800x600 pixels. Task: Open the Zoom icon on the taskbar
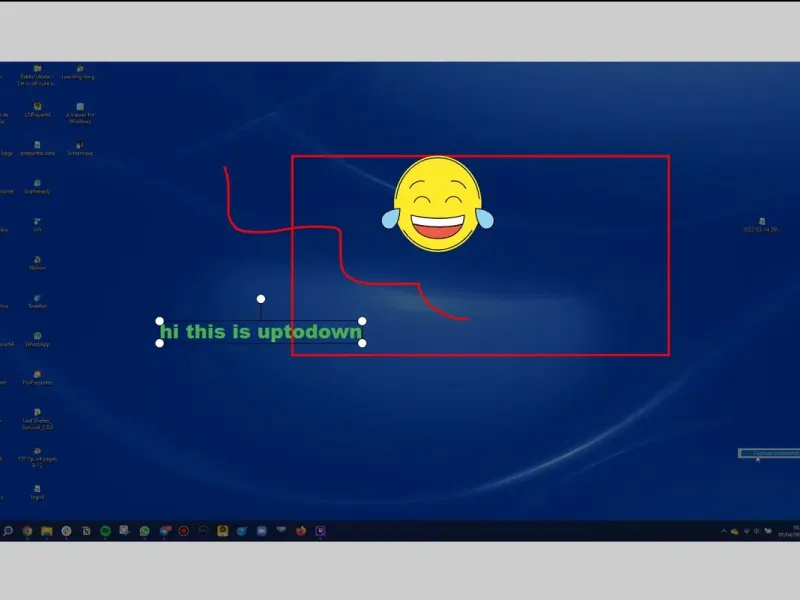[x=262, y=531]
